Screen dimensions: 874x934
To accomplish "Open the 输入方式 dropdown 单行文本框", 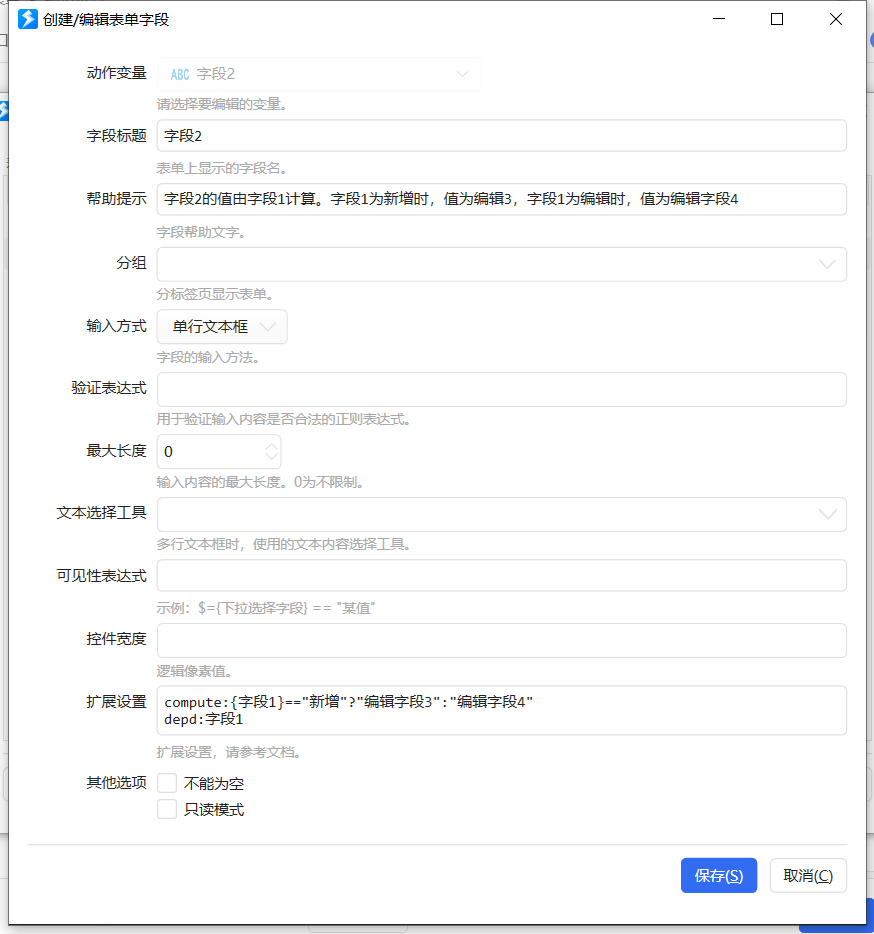I will point(222,326).
